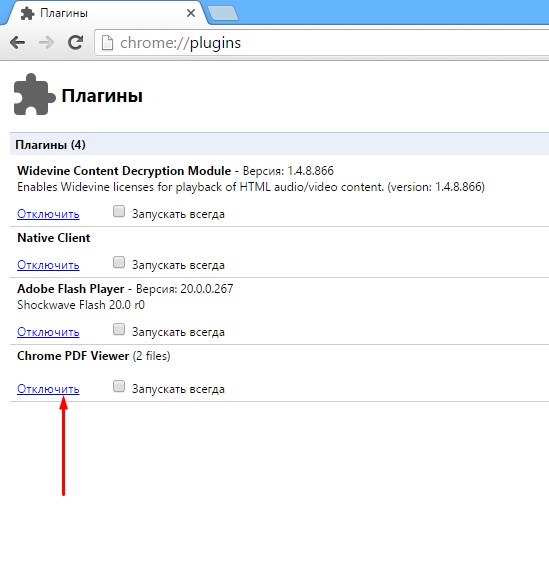
Task: Disable Native Client via its Отключить link
Action: coord(48,265)
